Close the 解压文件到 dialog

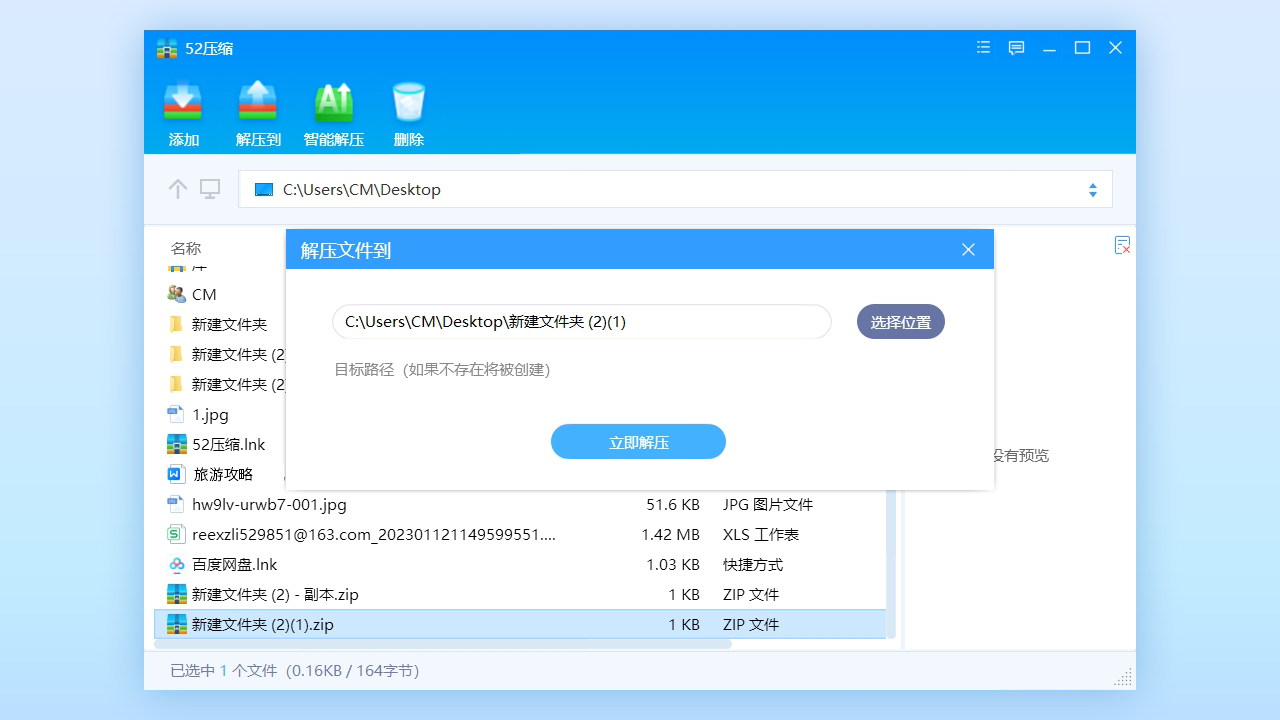point(967,249)
